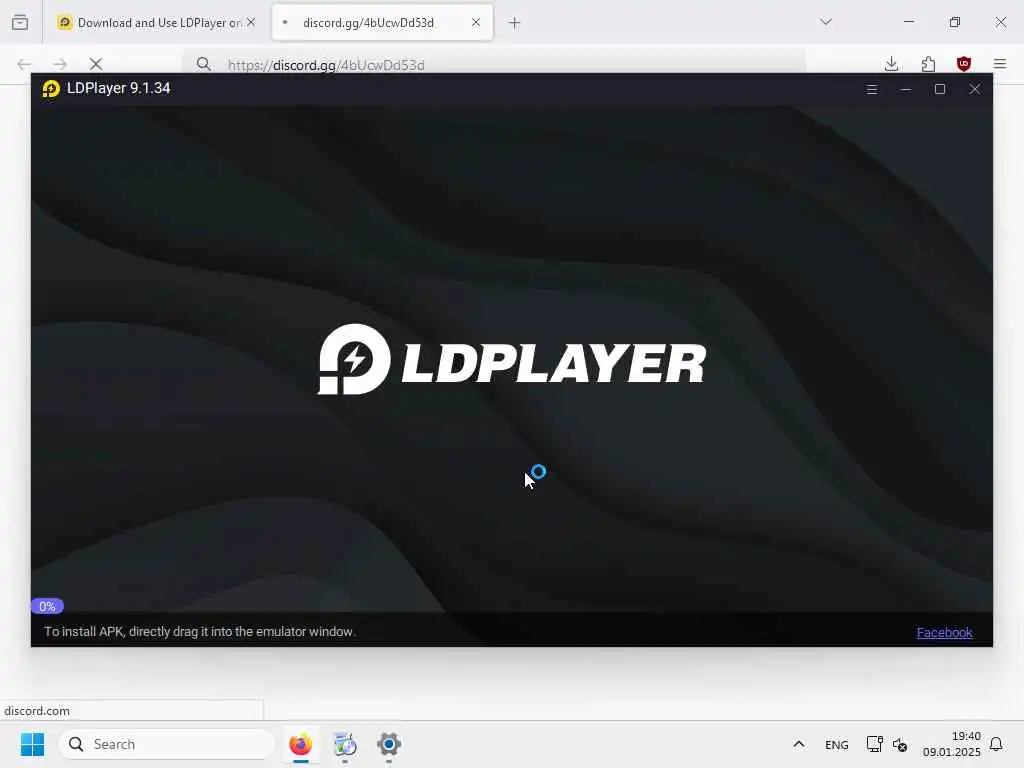The image size is (1024, 768).
Task: Stop loading the page in Firefox
Action: [96, 64]
